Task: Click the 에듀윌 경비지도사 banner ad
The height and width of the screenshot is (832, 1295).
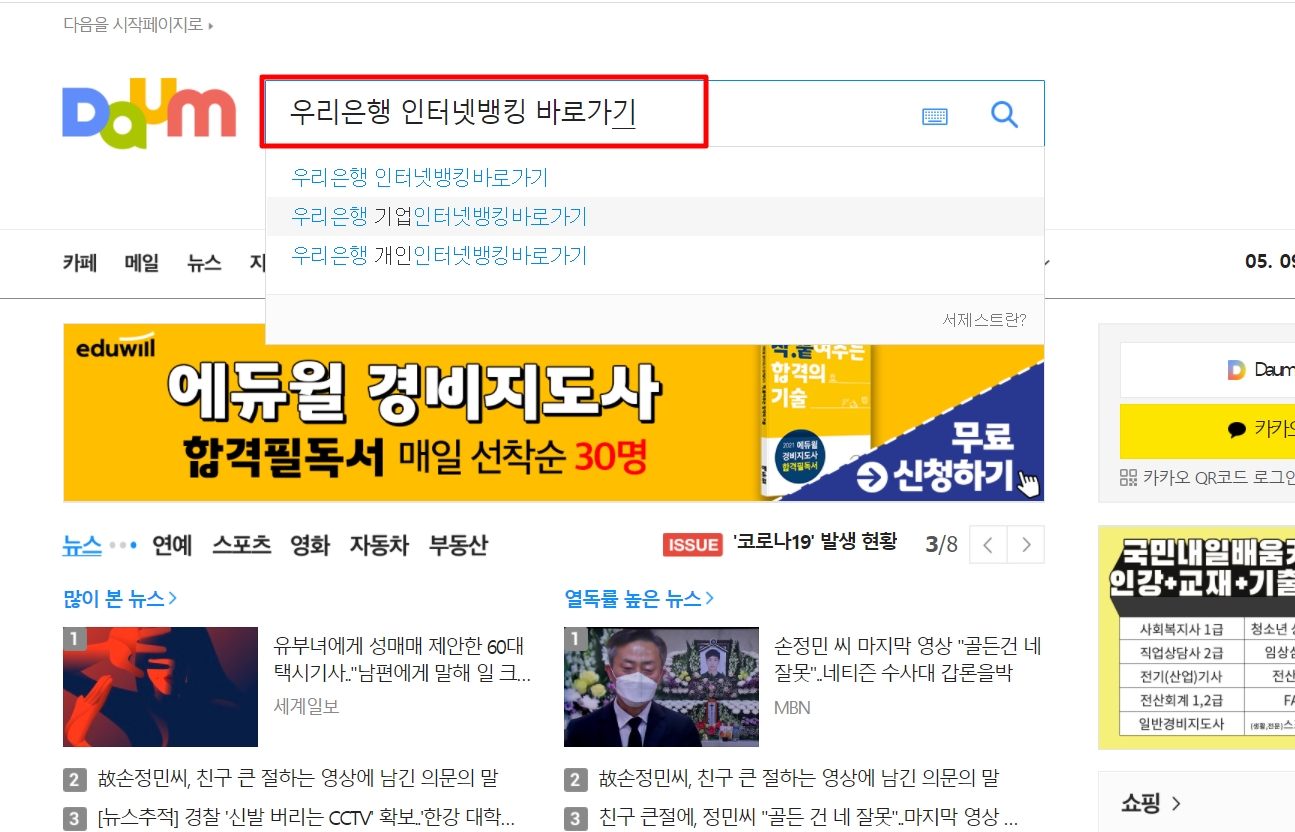Action: pyautogui.click(x=553, y=412)
